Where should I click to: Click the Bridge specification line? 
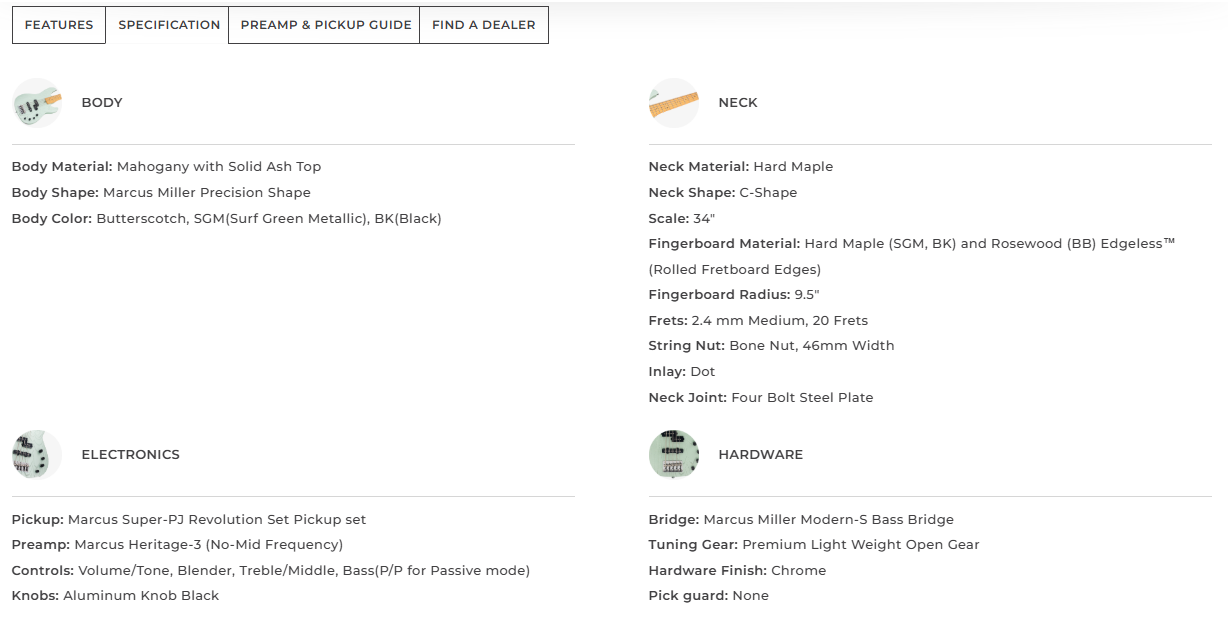[x=801, y=520]
